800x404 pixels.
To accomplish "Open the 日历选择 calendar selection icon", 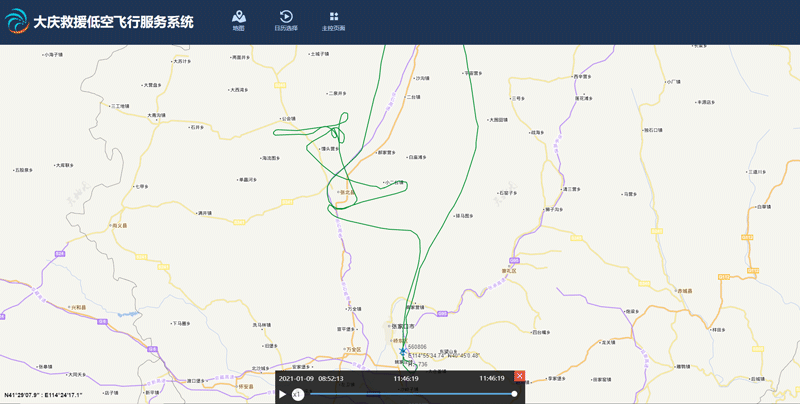I will (x=286, y=19).
